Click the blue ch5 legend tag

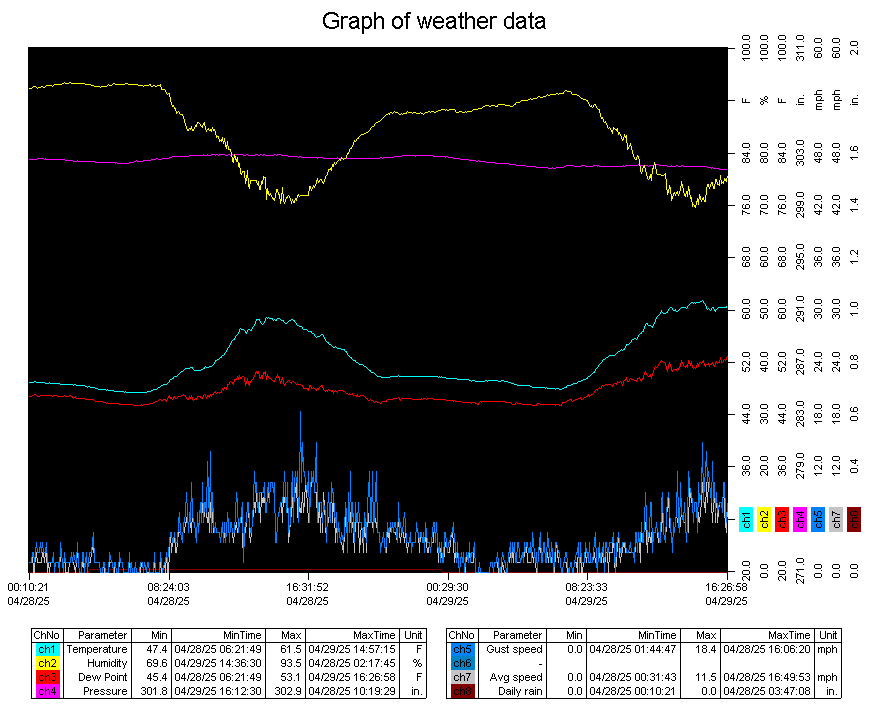818,520
